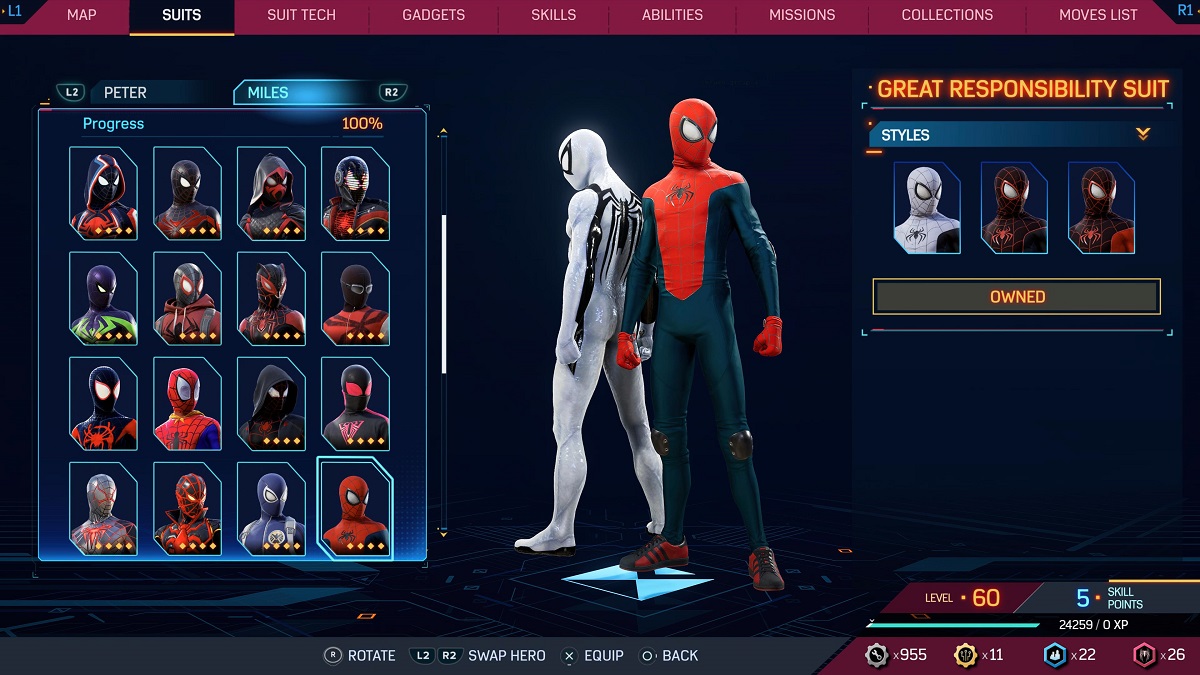Select the selected Great Responsibility suit icon

[x=355, y=507]
